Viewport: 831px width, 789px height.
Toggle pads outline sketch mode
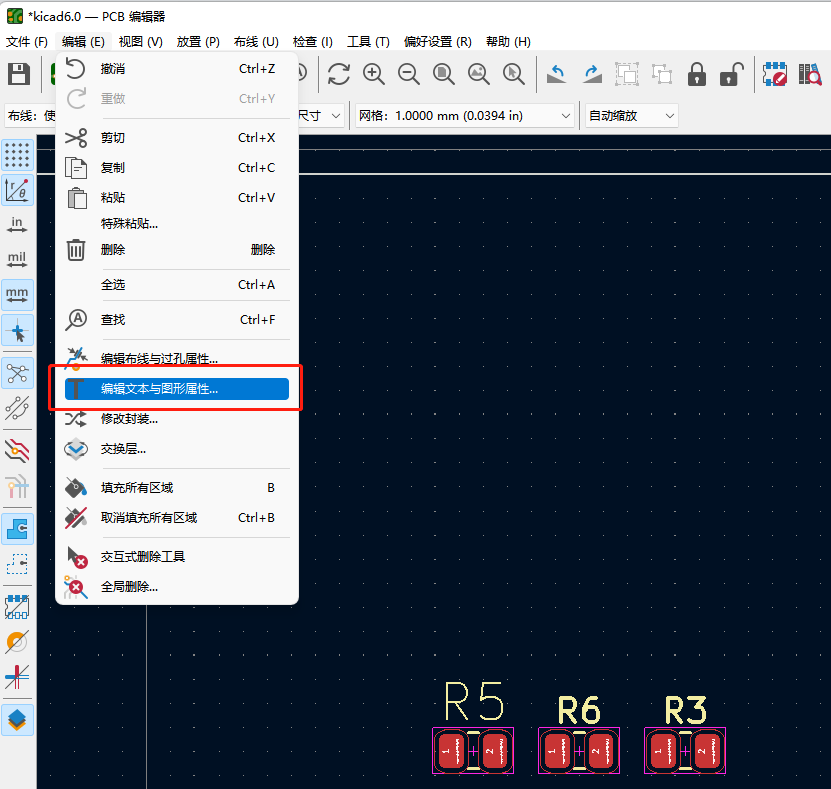click(x=17, y=607)
